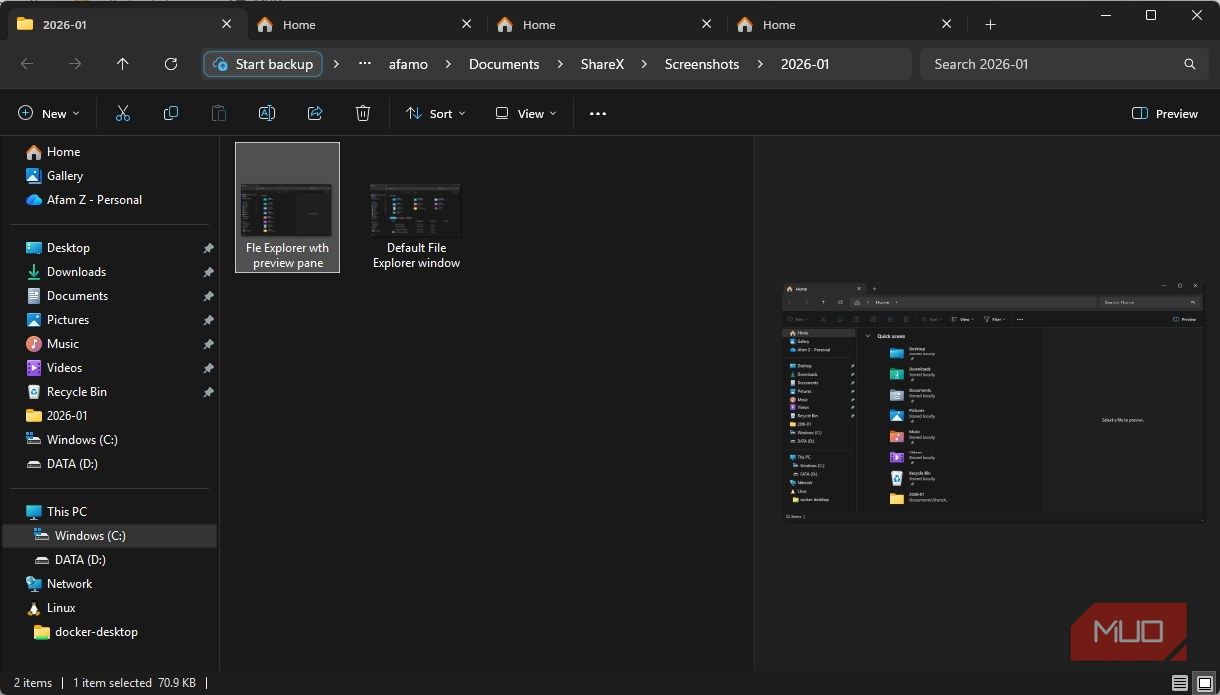Expand chevron after Start backup

tap(336, 64)
